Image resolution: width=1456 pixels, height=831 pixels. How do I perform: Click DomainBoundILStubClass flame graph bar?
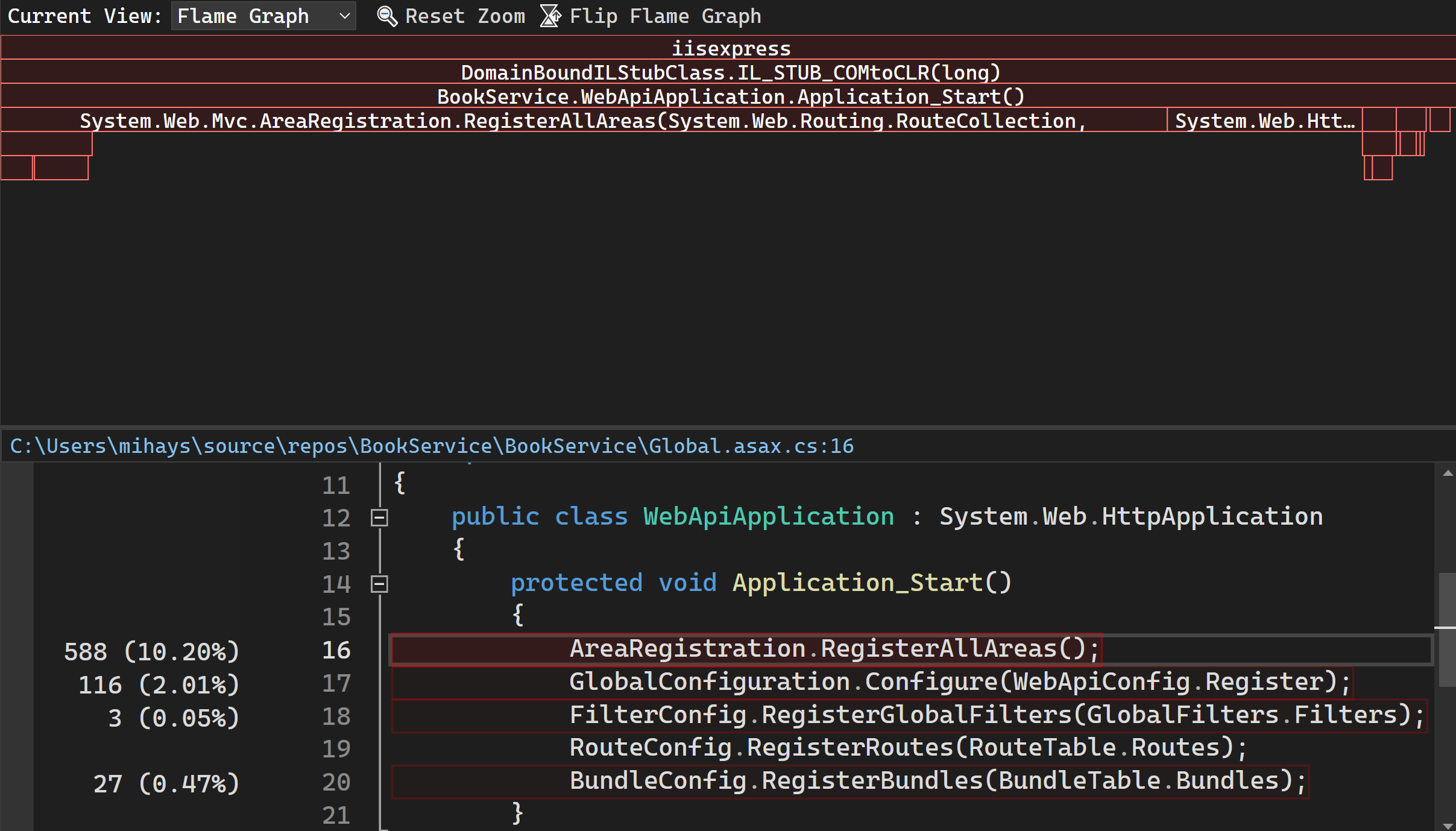coord(728,71)
